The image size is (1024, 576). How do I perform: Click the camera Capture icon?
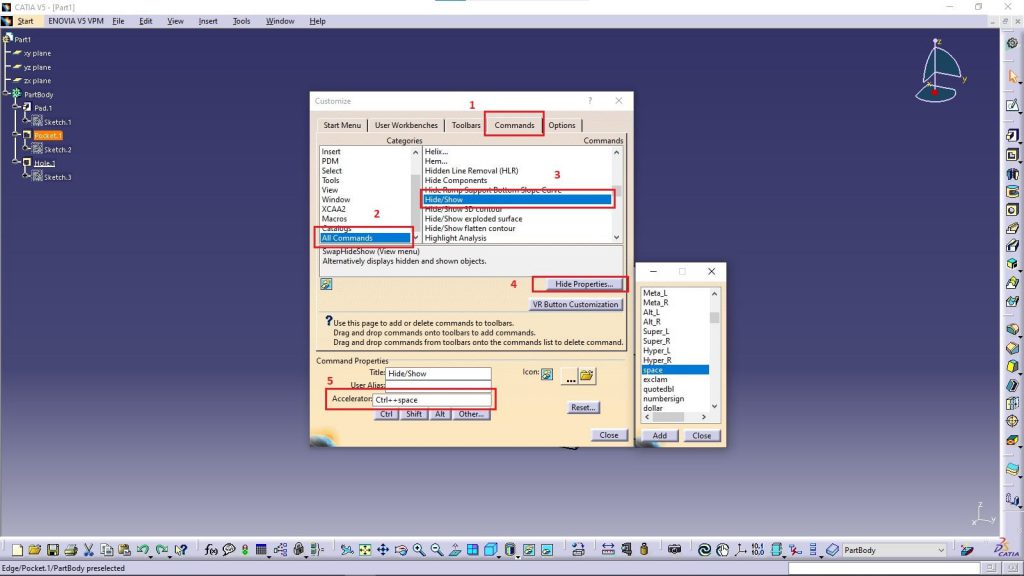pyautogui.click(x=675, y=550)
